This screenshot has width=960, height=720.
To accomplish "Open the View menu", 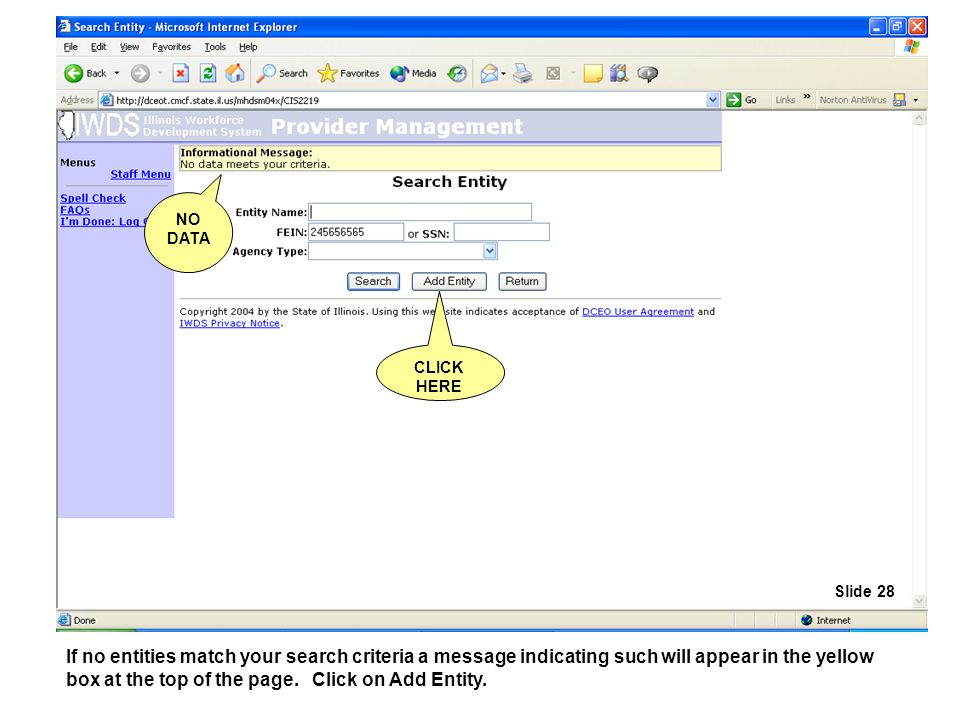I will click(x=129, y=47).
